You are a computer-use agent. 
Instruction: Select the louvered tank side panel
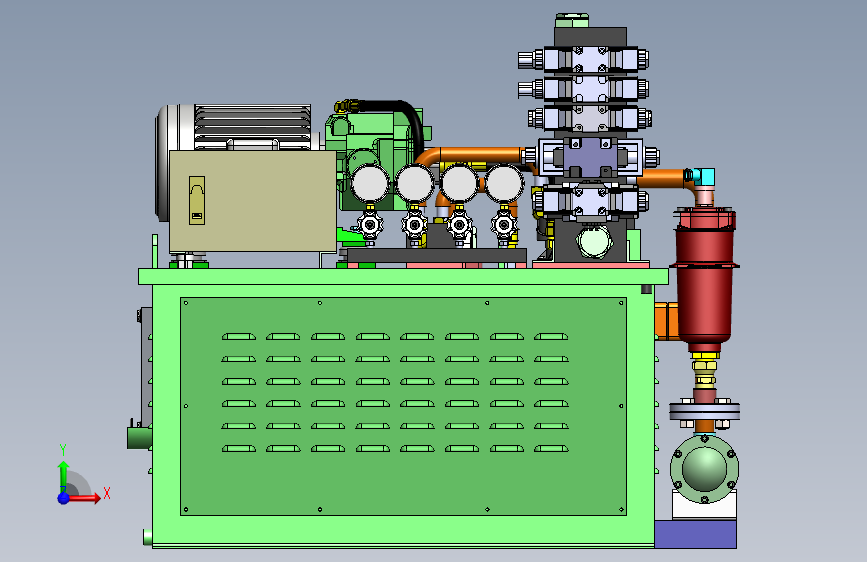pos(403,406)
